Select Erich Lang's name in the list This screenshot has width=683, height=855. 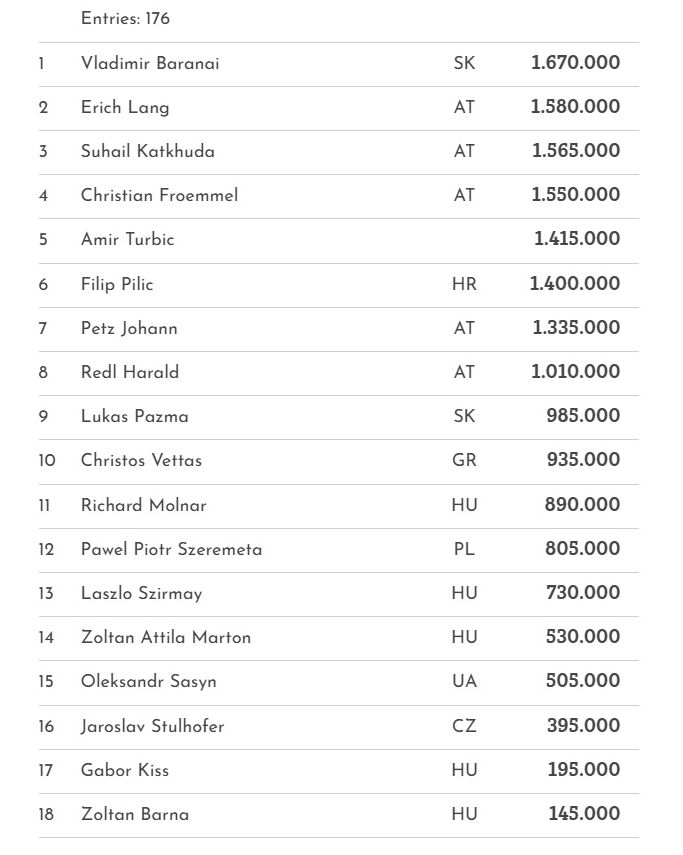click(x=125, y=107)
